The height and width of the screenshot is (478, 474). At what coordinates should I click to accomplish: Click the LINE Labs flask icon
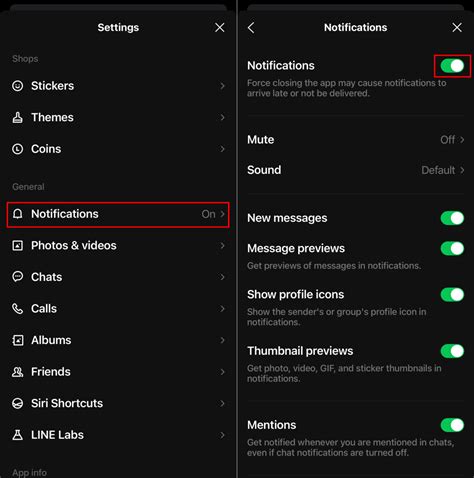[x=17, y=435]
